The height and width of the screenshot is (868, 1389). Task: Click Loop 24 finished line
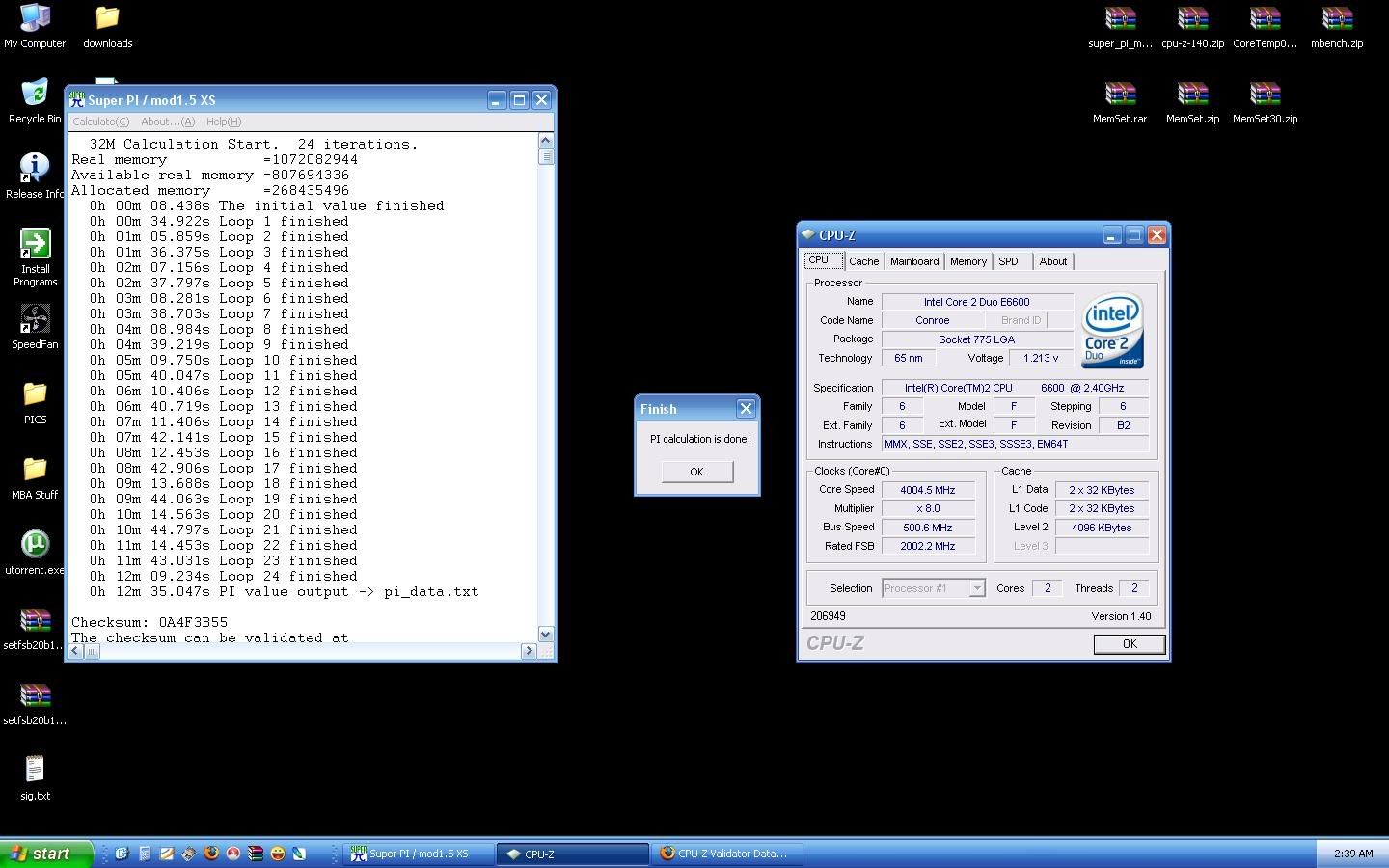224,576
